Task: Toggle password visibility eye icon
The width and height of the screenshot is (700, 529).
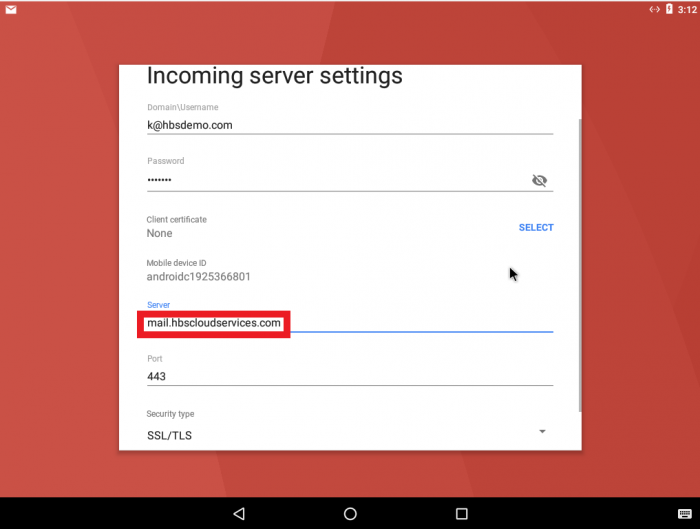Action: tap(539, 180)
